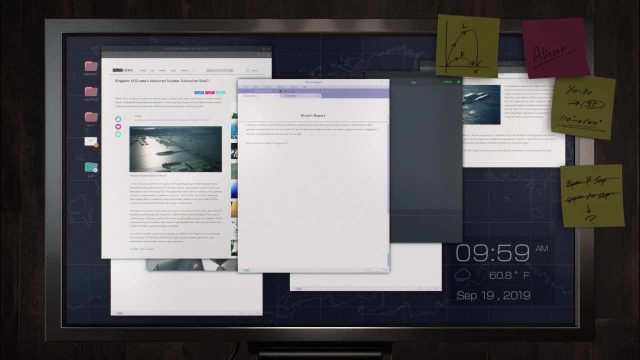Open the submarine article headline
Viewport: 640px width, 360px height.
coord(162,81)
